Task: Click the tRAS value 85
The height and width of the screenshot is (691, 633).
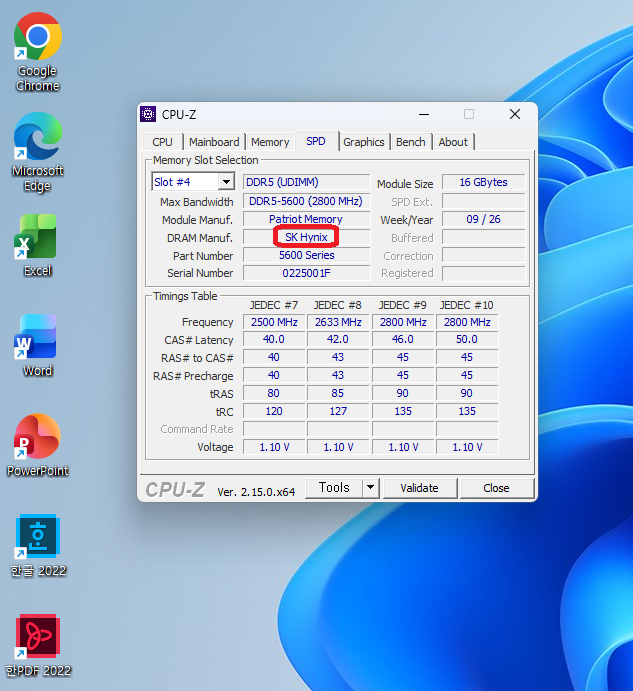Action: (338, 393)
